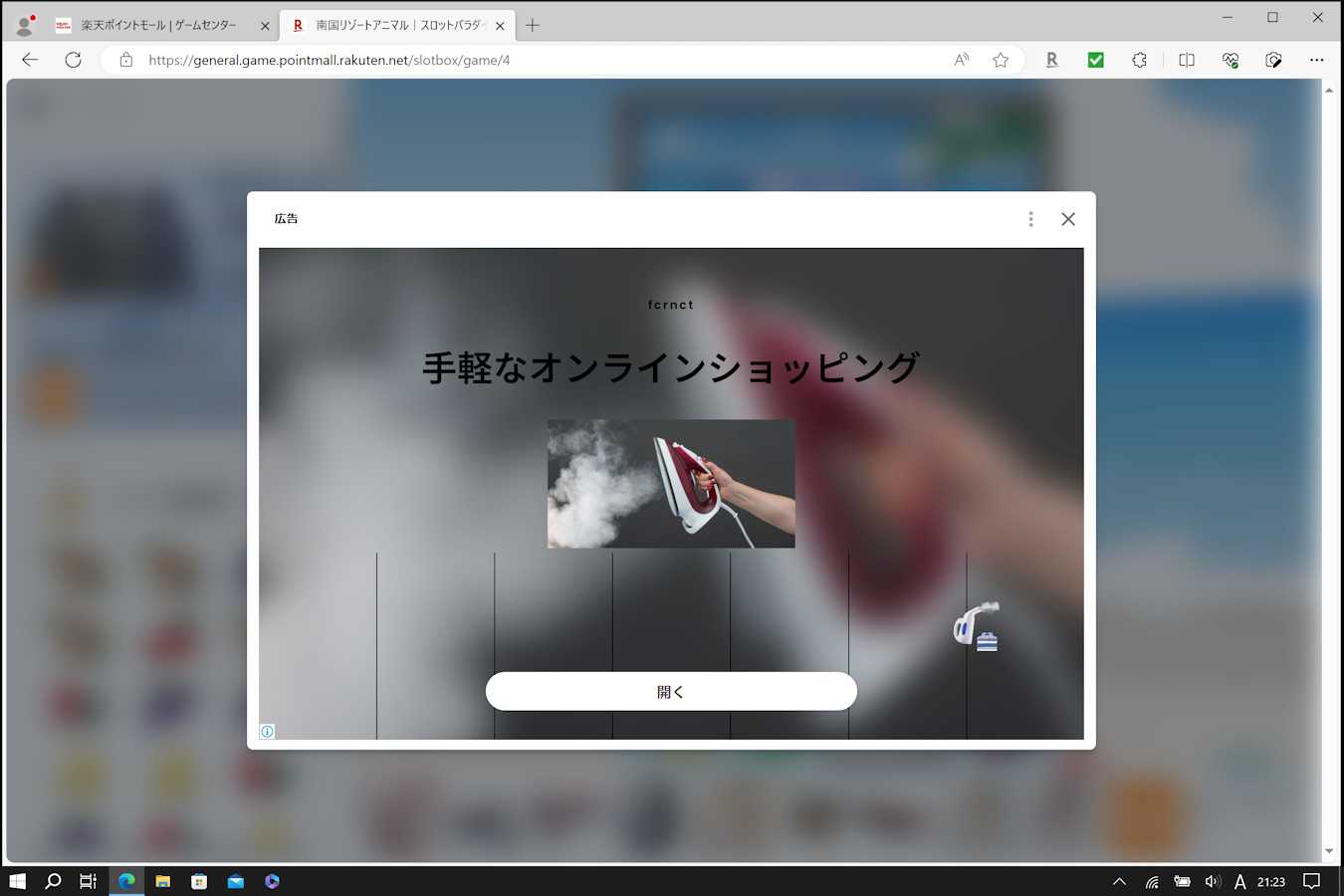
Task: Open a new browser tab
Action: click(533, 25)
